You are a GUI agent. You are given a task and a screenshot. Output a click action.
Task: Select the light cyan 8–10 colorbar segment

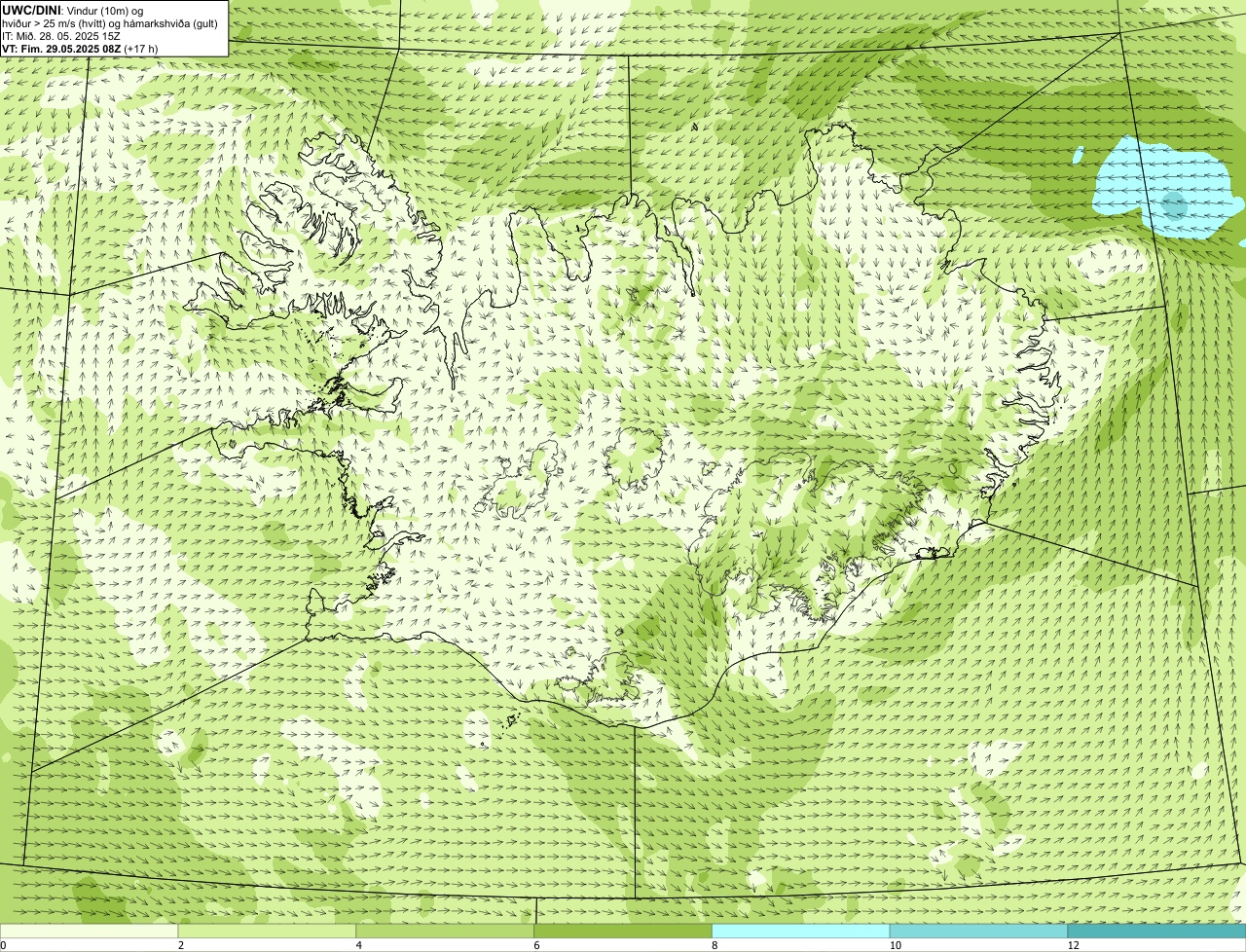click(801, 932)
